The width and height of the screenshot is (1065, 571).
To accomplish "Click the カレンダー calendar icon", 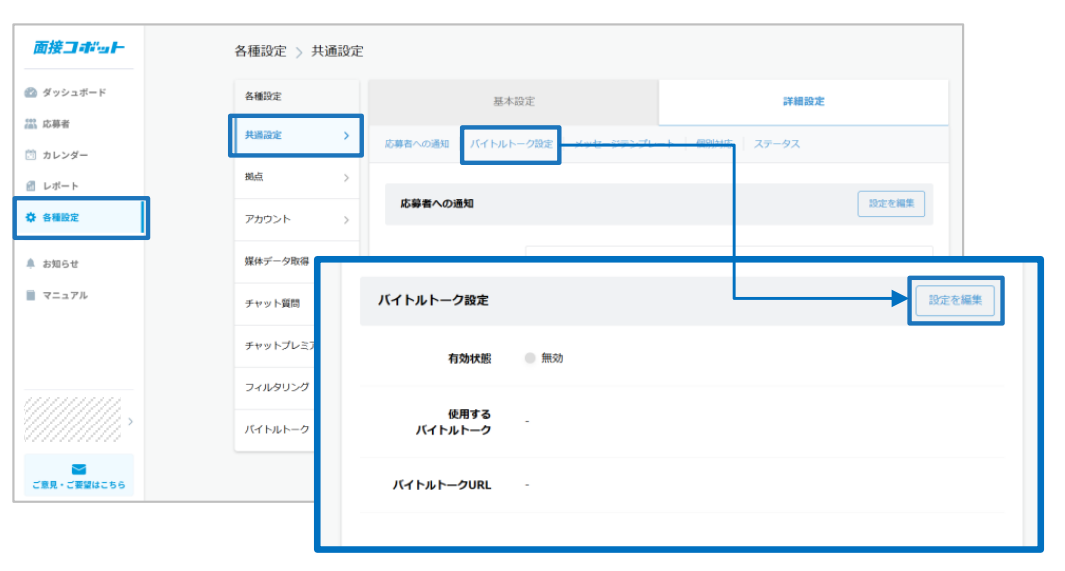I will tap(31, 155).
